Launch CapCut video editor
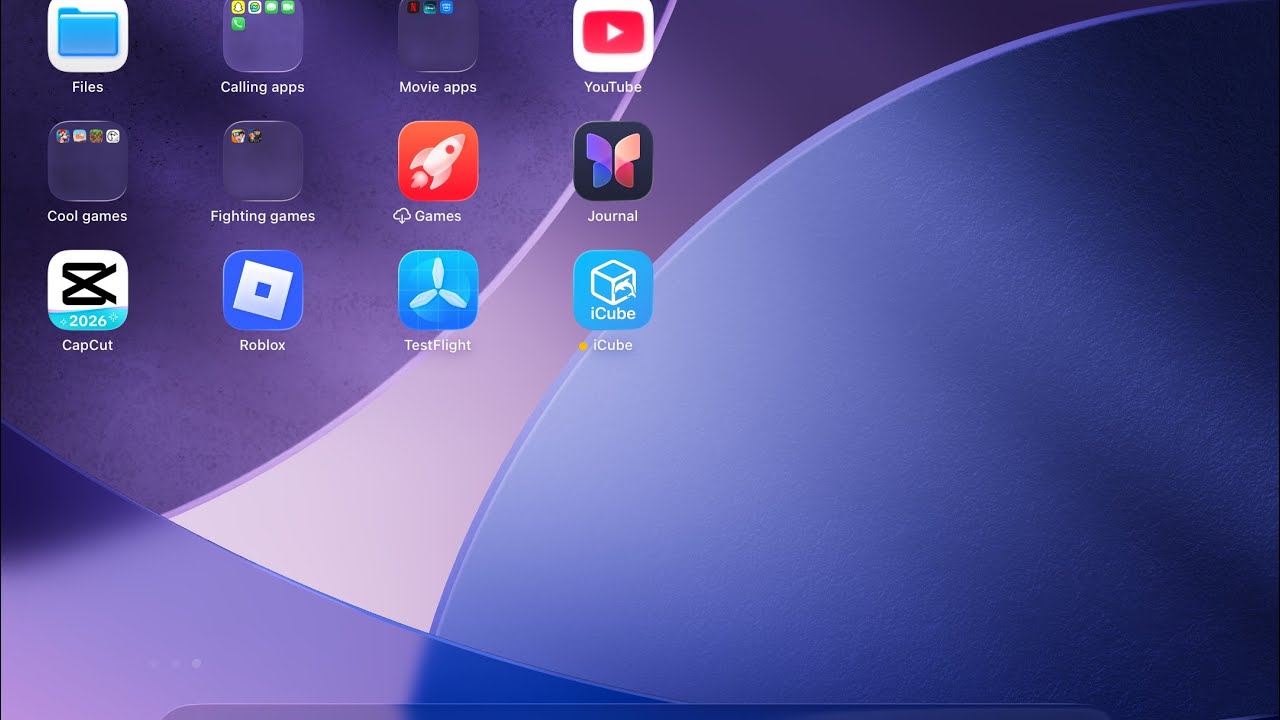 [x=88, y=290]
